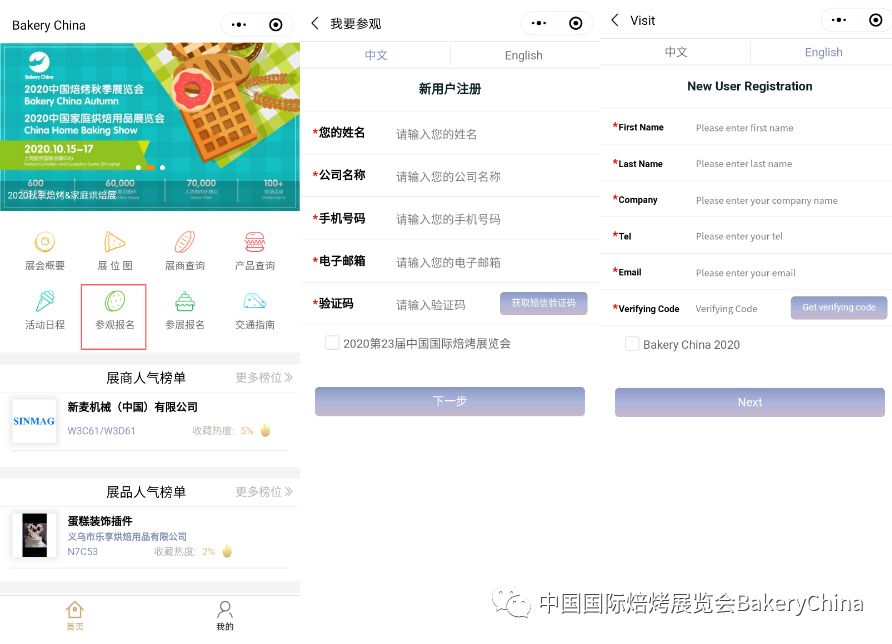Open Bakery China Autumn banner
Image resolution: width=892 pixels, height=644 pixels.
pos(150,126)
